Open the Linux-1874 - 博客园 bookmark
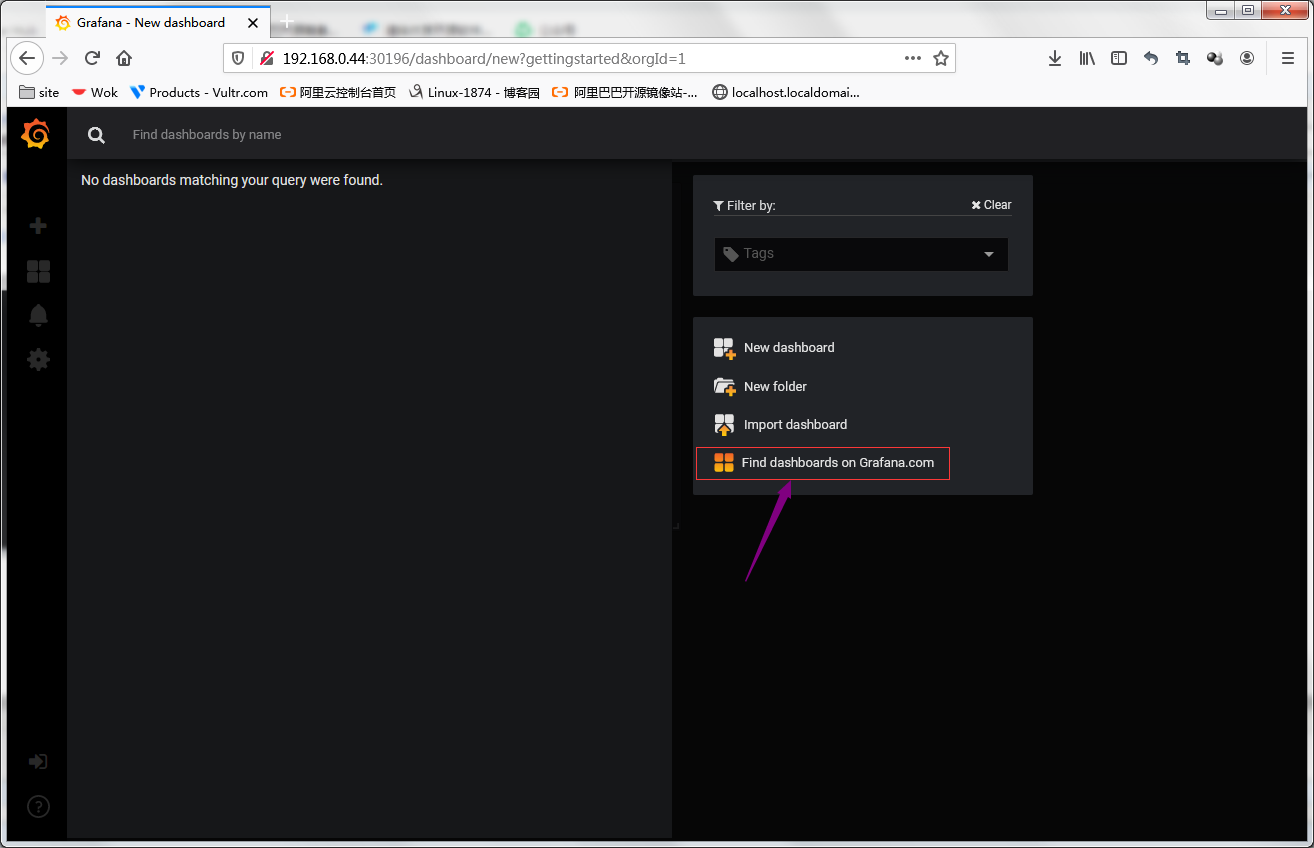Viewport: 1314px width, 848px height. coord(474,92)
